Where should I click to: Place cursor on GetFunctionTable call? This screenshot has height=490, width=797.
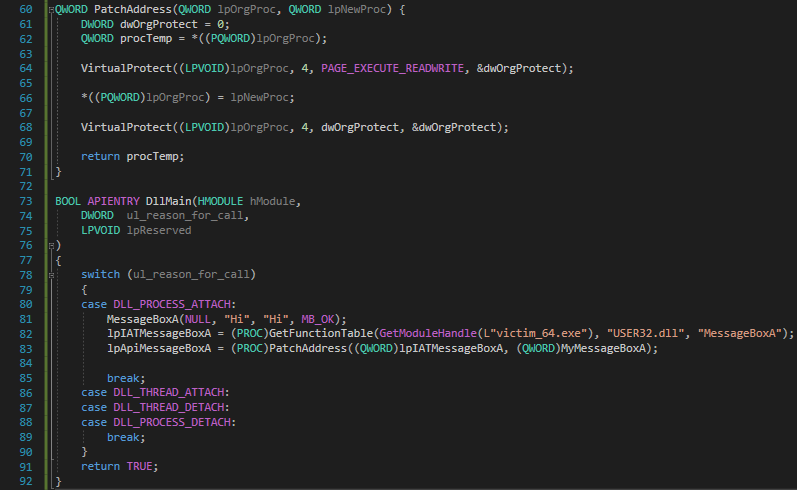(x=321, y=333)
